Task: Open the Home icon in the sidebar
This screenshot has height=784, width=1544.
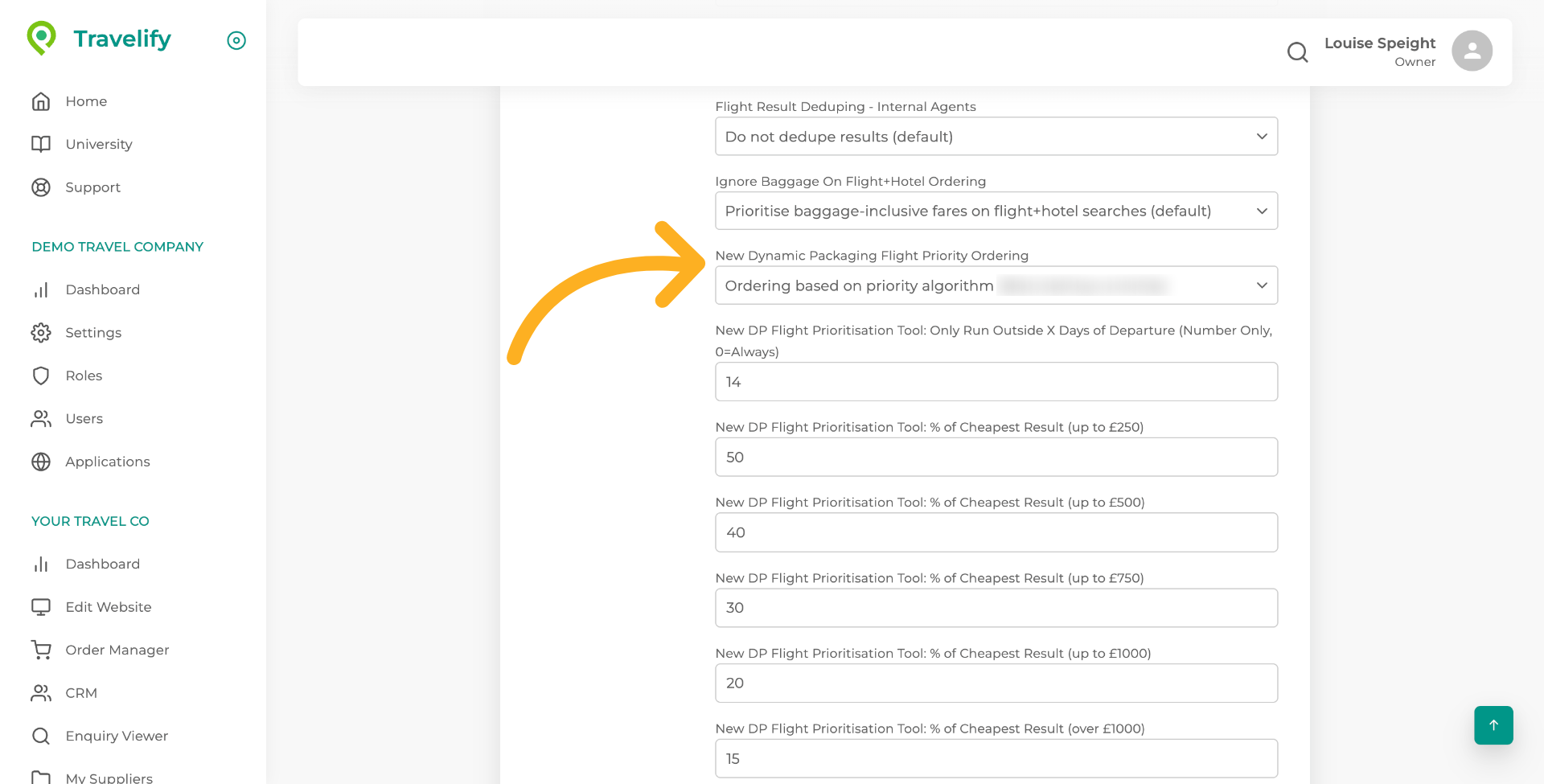Action: point(41,101)
